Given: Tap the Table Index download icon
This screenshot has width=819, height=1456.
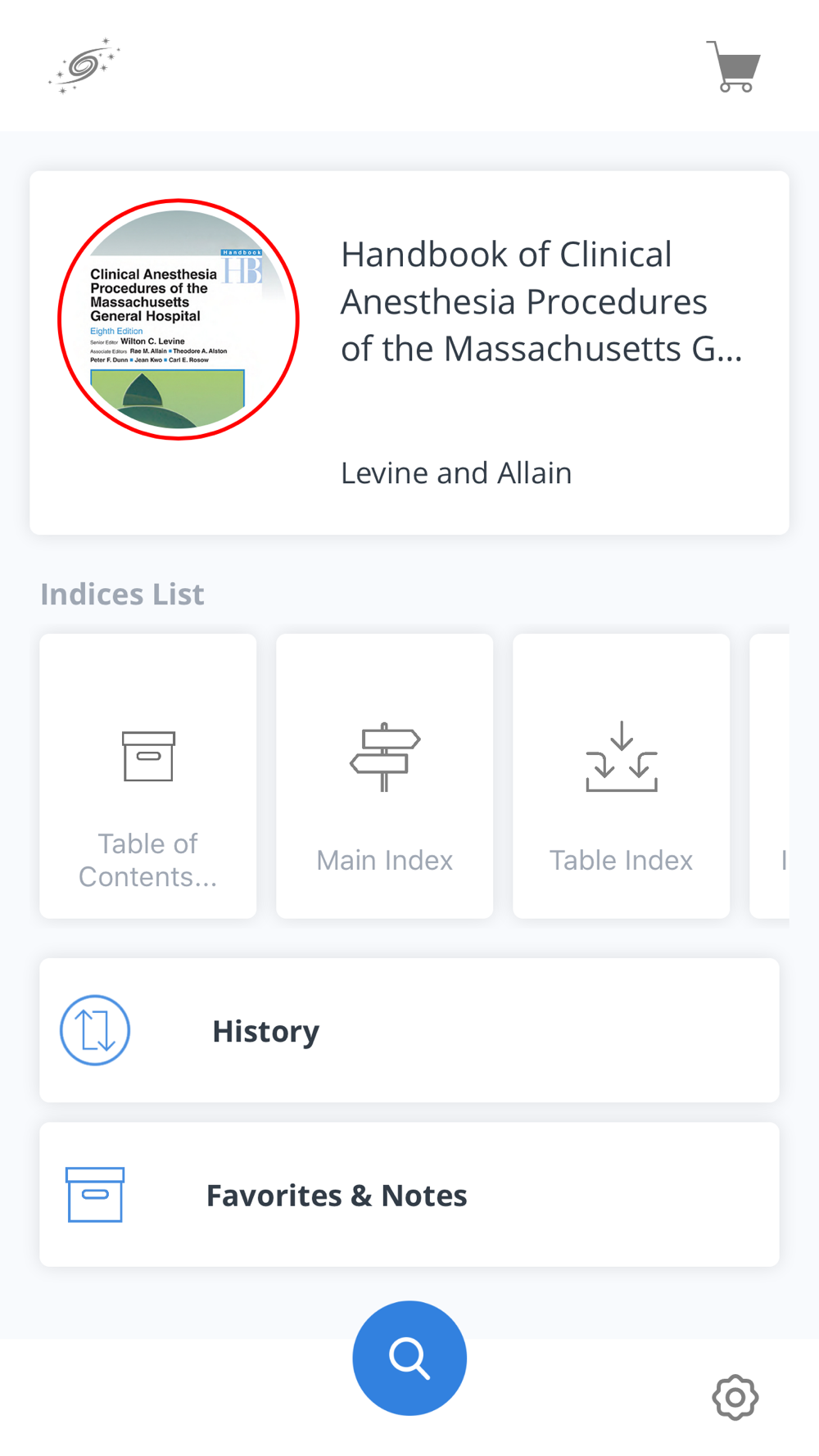Looking at the screenshot, I should 622,757.
